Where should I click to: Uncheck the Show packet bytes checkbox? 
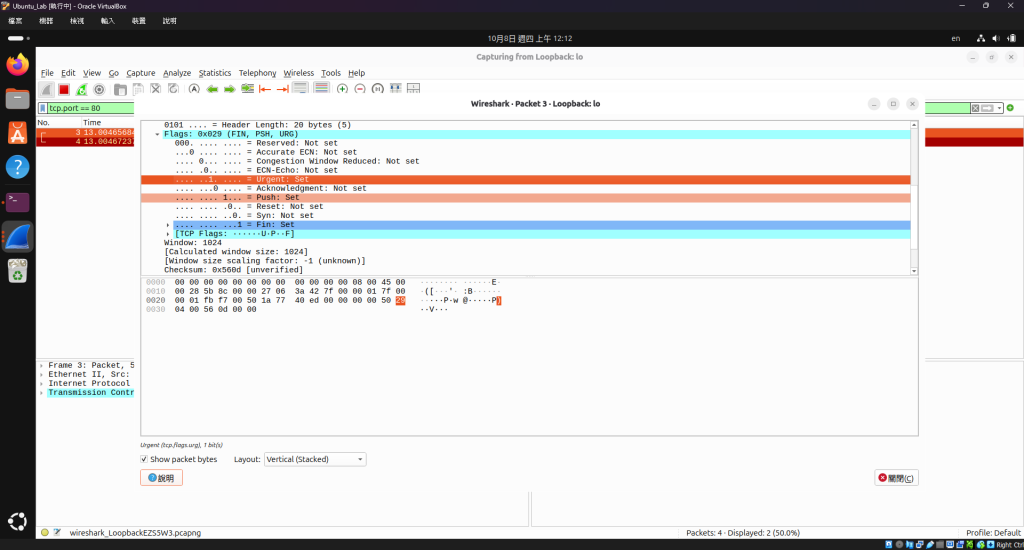144,459
